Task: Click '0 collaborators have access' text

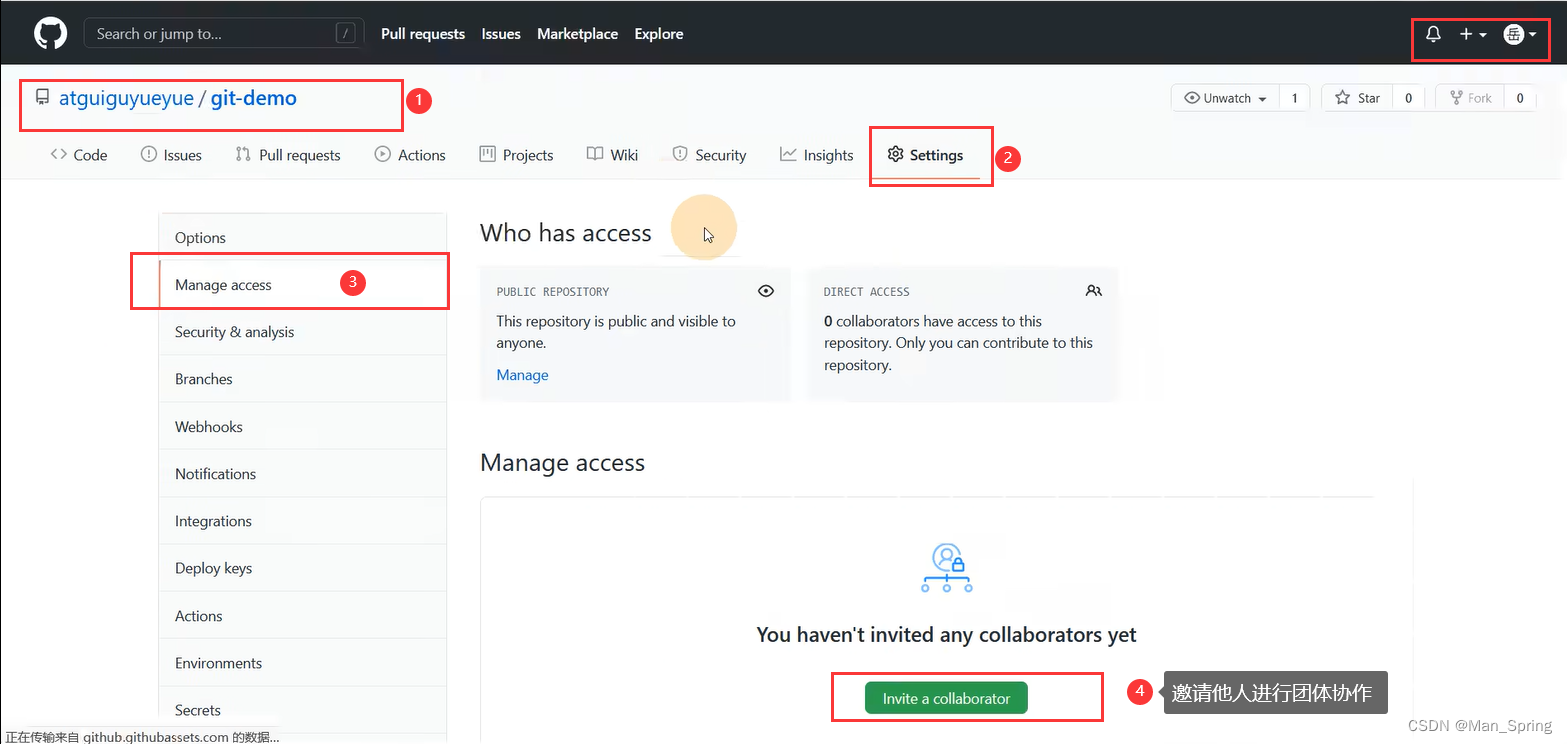Action: point(933,321)
